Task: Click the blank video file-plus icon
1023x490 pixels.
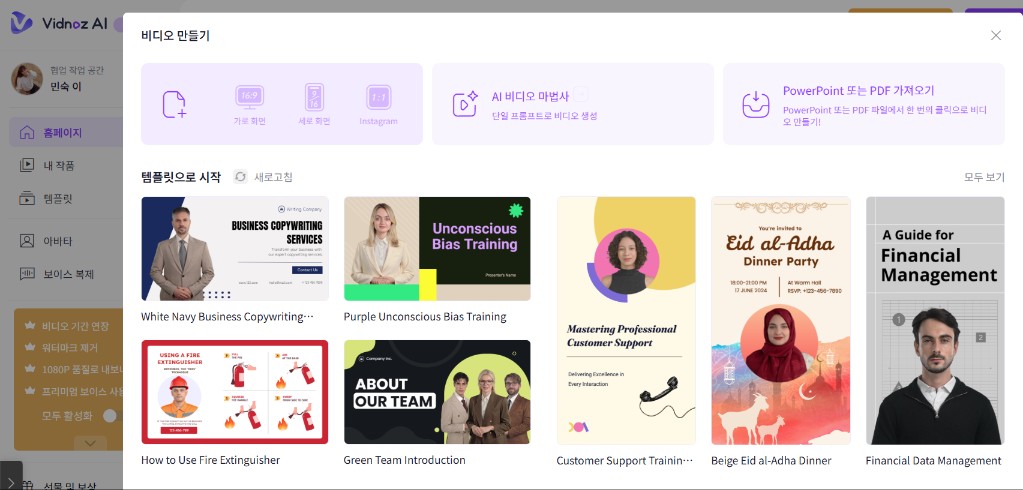Action: (175, 104)
